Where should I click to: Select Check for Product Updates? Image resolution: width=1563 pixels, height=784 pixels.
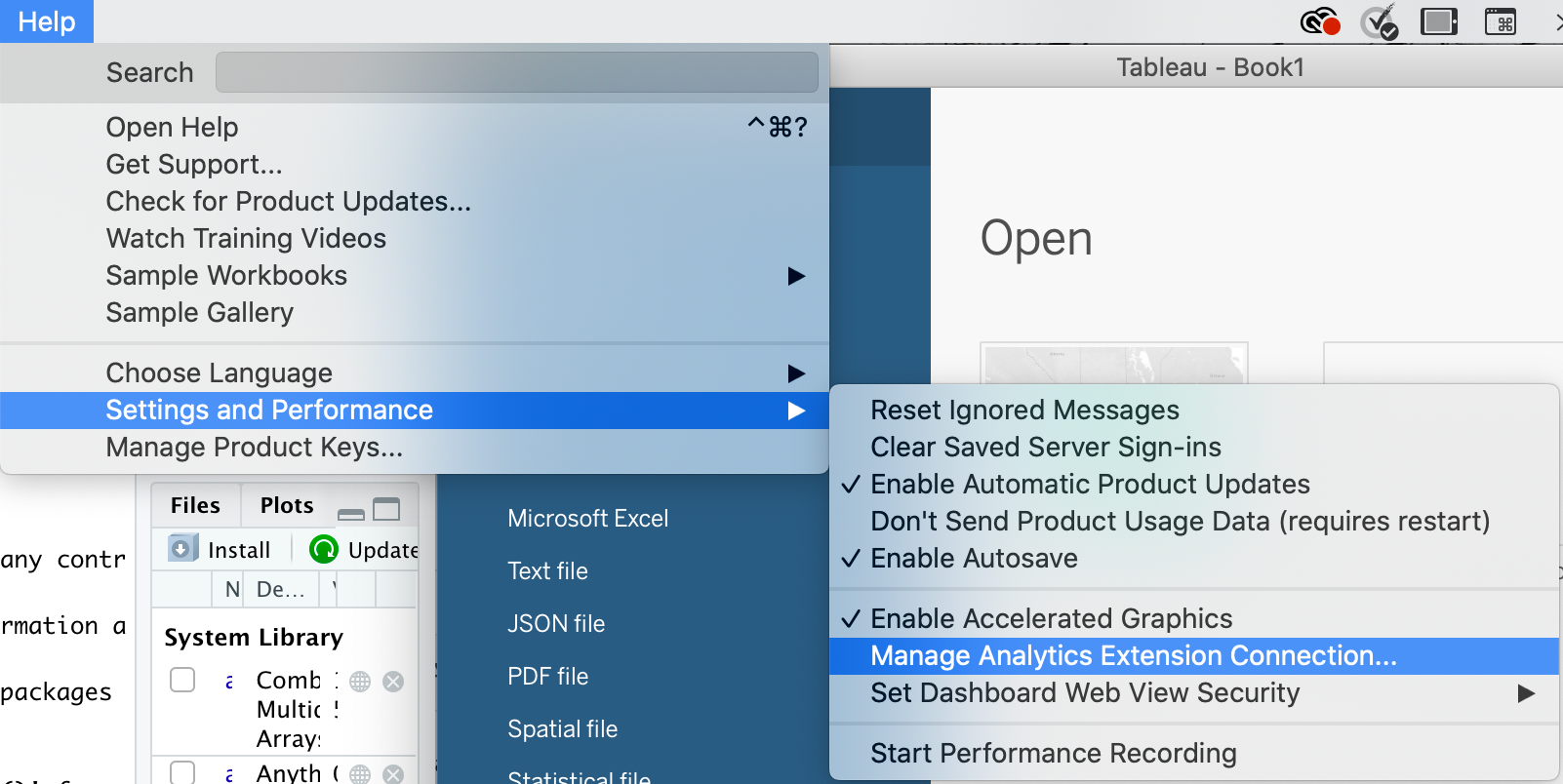(415, 202)
